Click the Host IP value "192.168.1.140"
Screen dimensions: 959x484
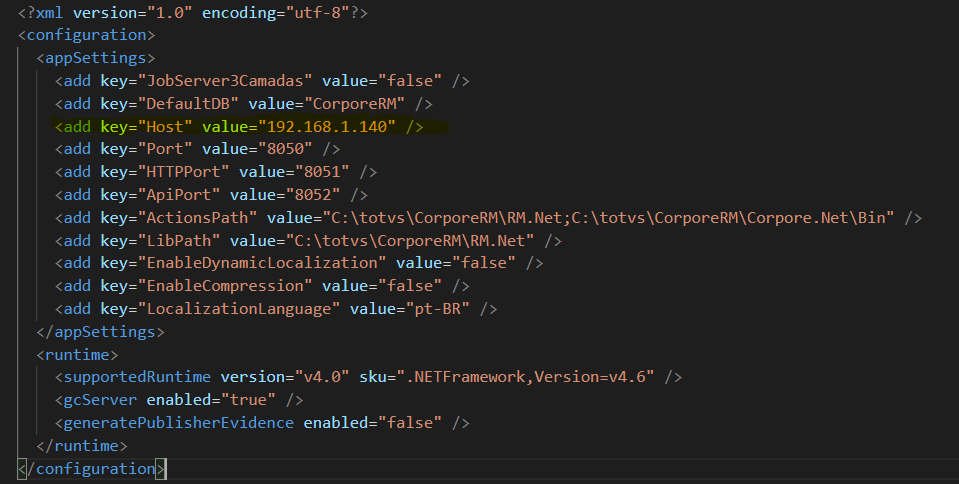(x=328, y=127)
